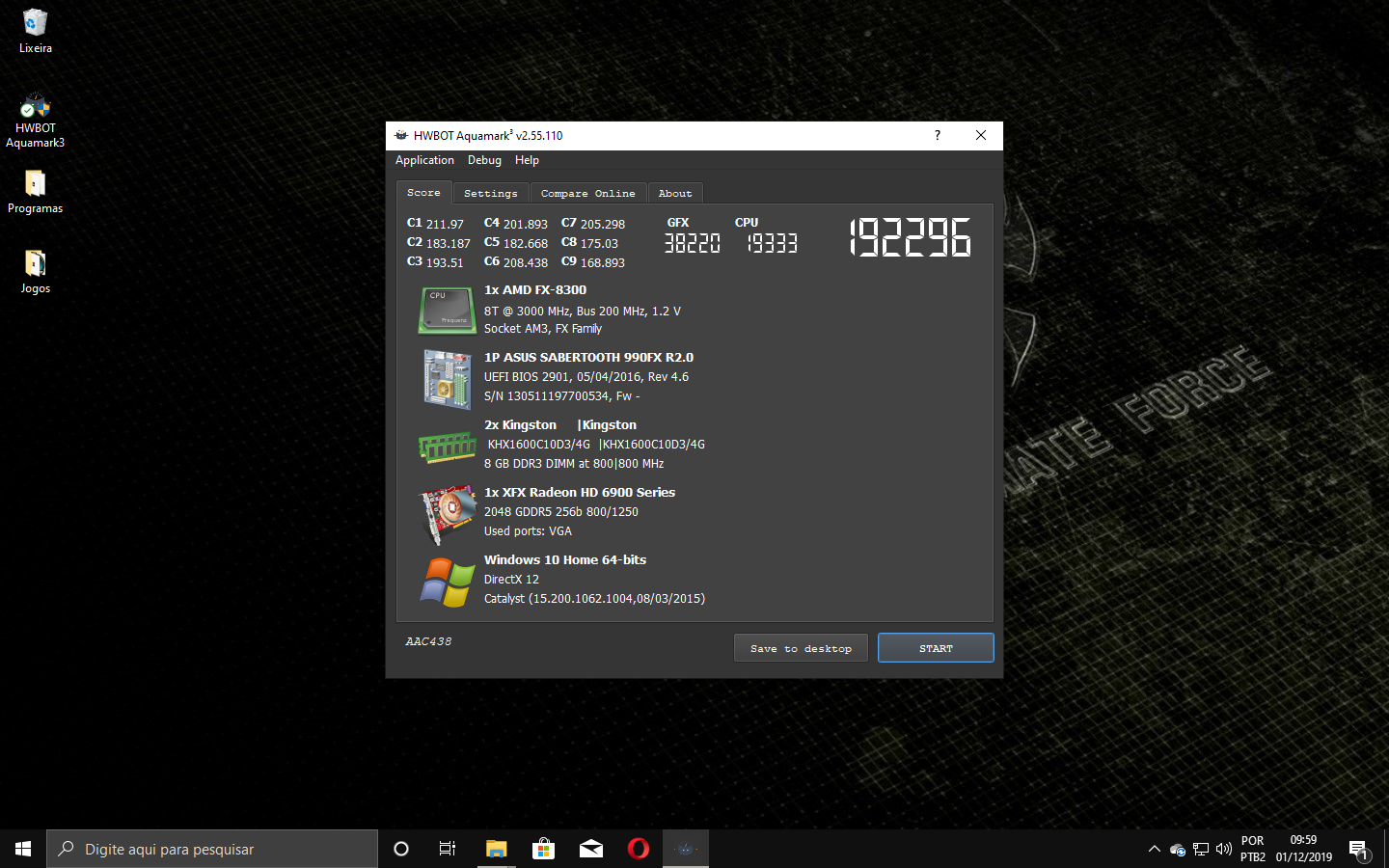Click the Windows search box
Viewport: 1389px width, 868px height.
[x=212, y=849]
